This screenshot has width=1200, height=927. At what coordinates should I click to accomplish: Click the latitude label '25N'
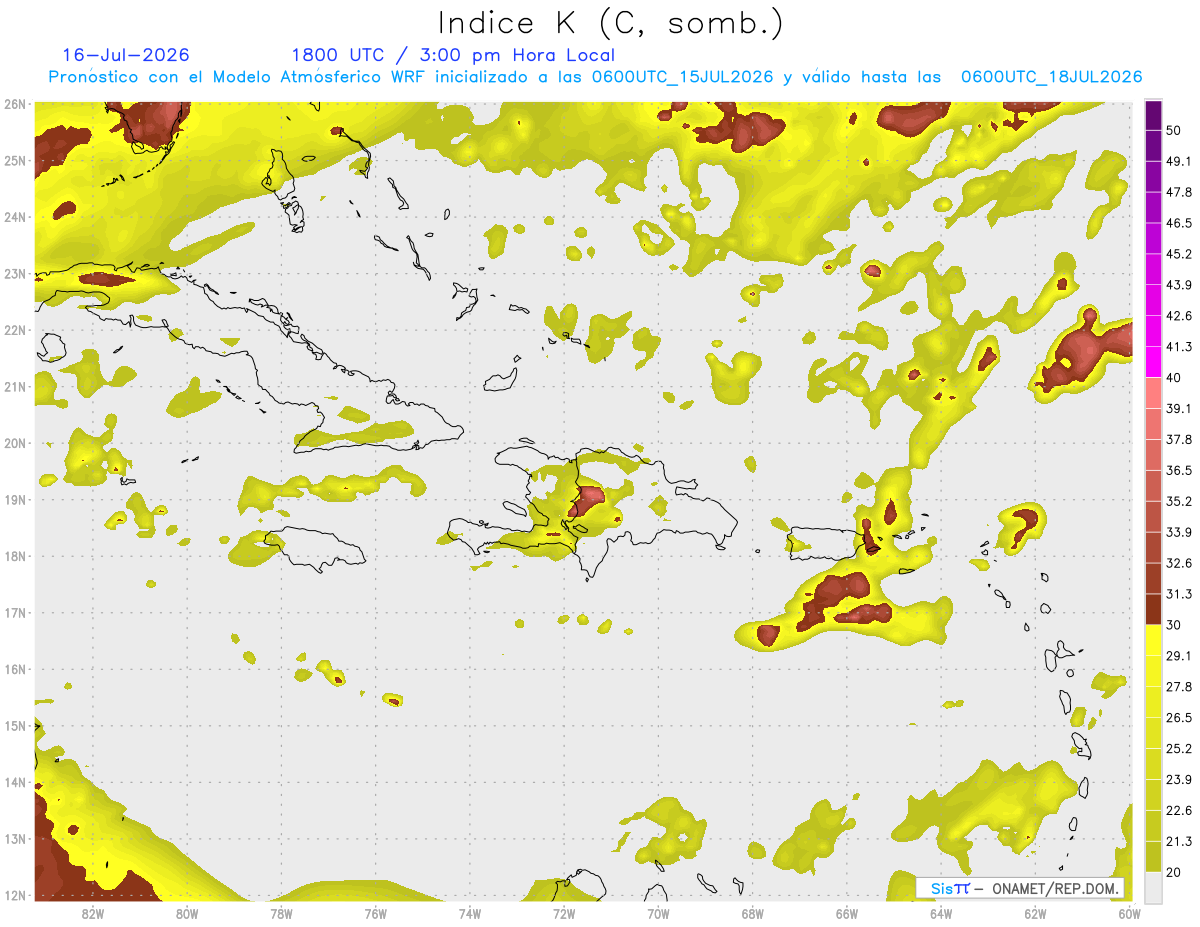(x=15, y=161)
